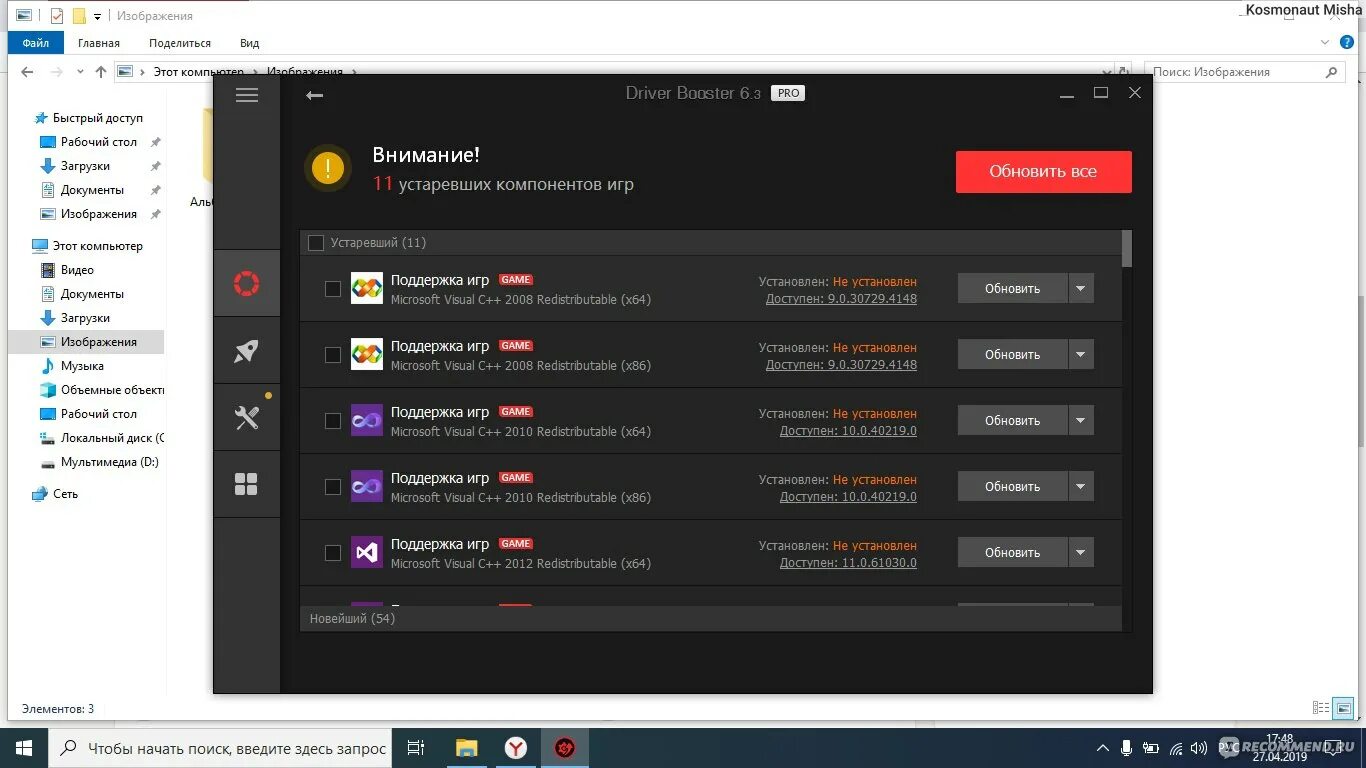Select 'Видео' in Explorer navigation pane
This screenshot has width=1366, height=768.
coord(77,270)
